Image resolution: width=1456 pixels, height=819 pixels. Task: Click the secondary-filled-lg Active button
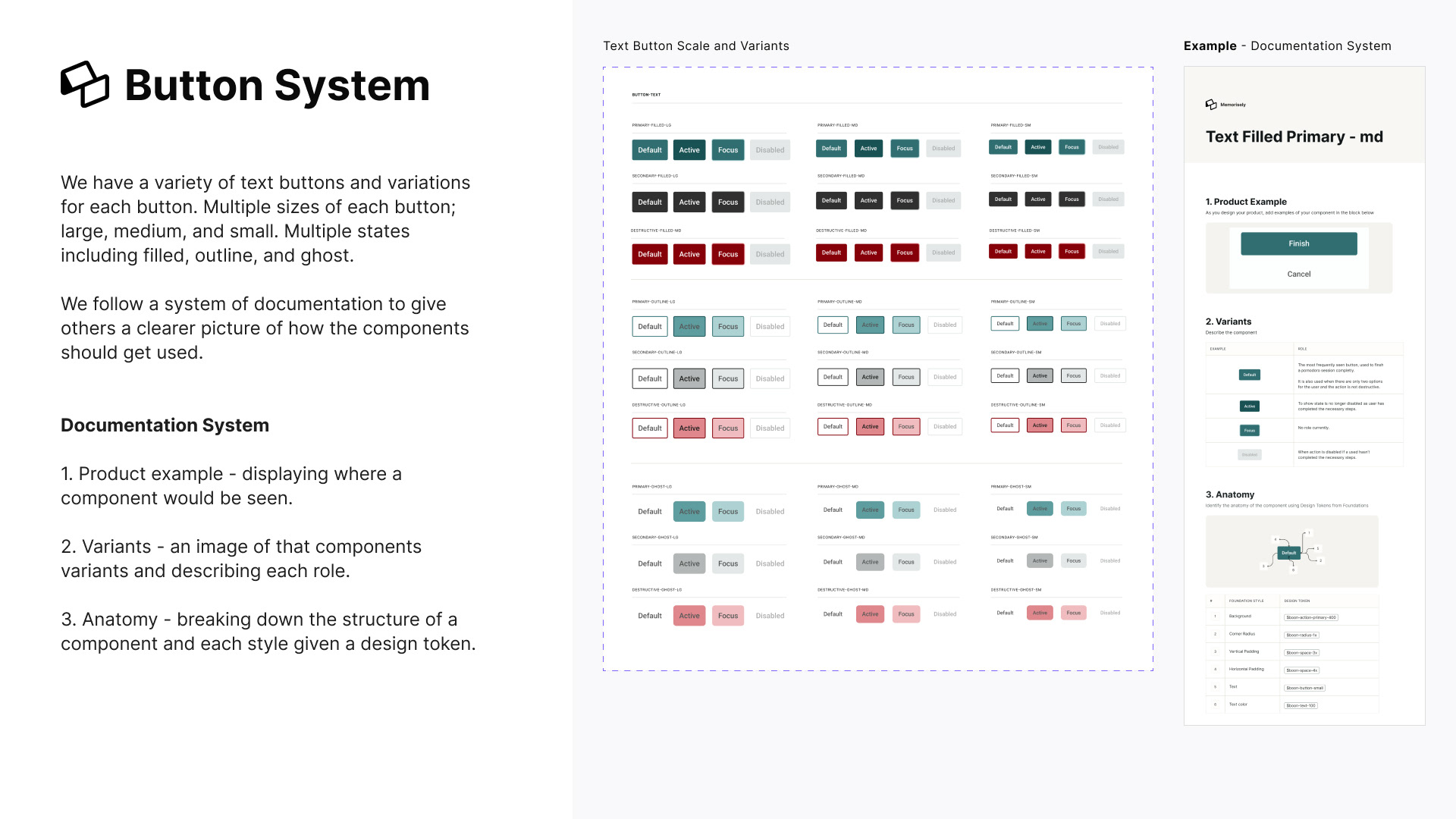coord(689,202)
